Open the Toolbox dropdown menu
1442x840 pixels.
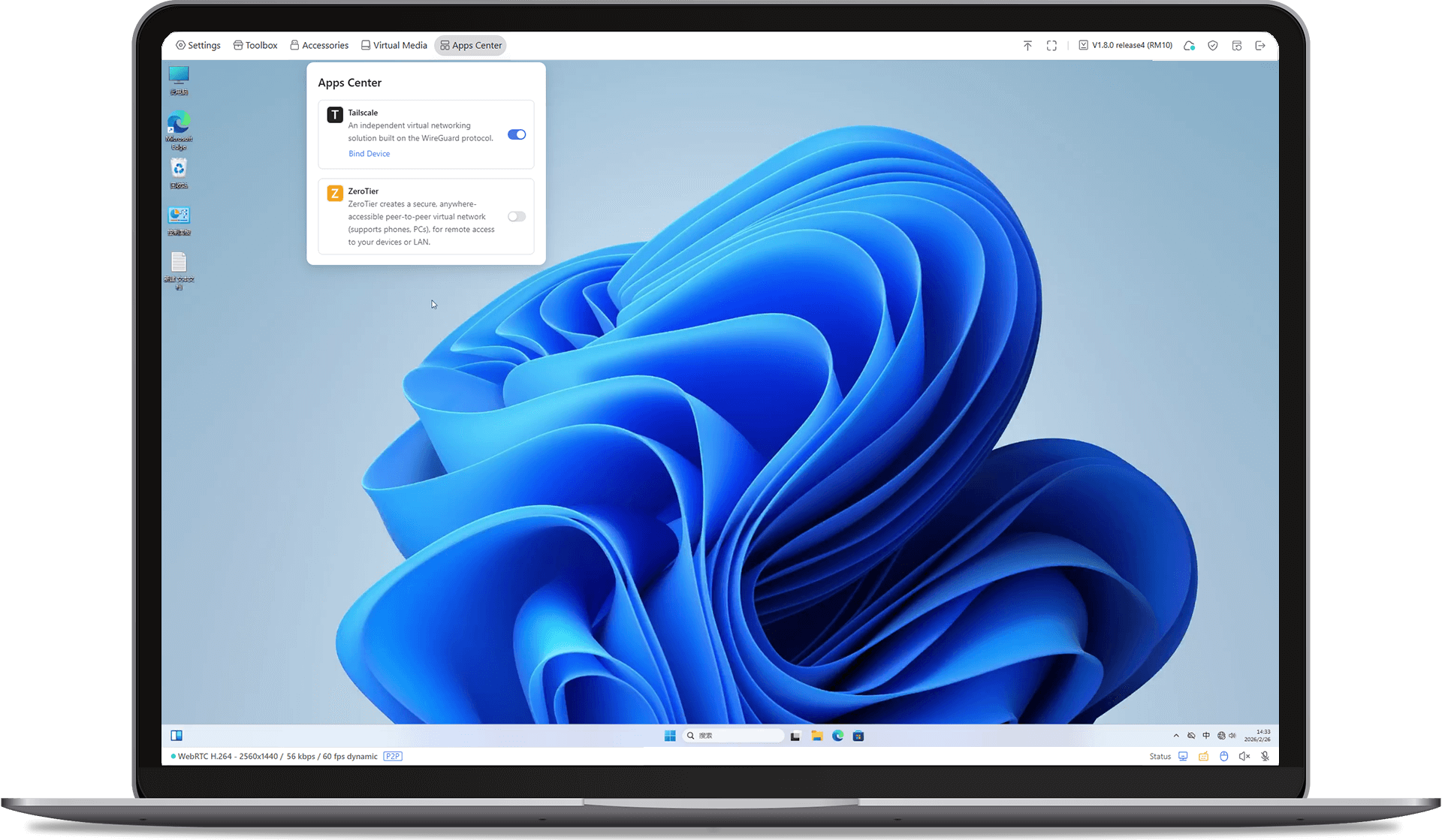[x=255, y=46]
